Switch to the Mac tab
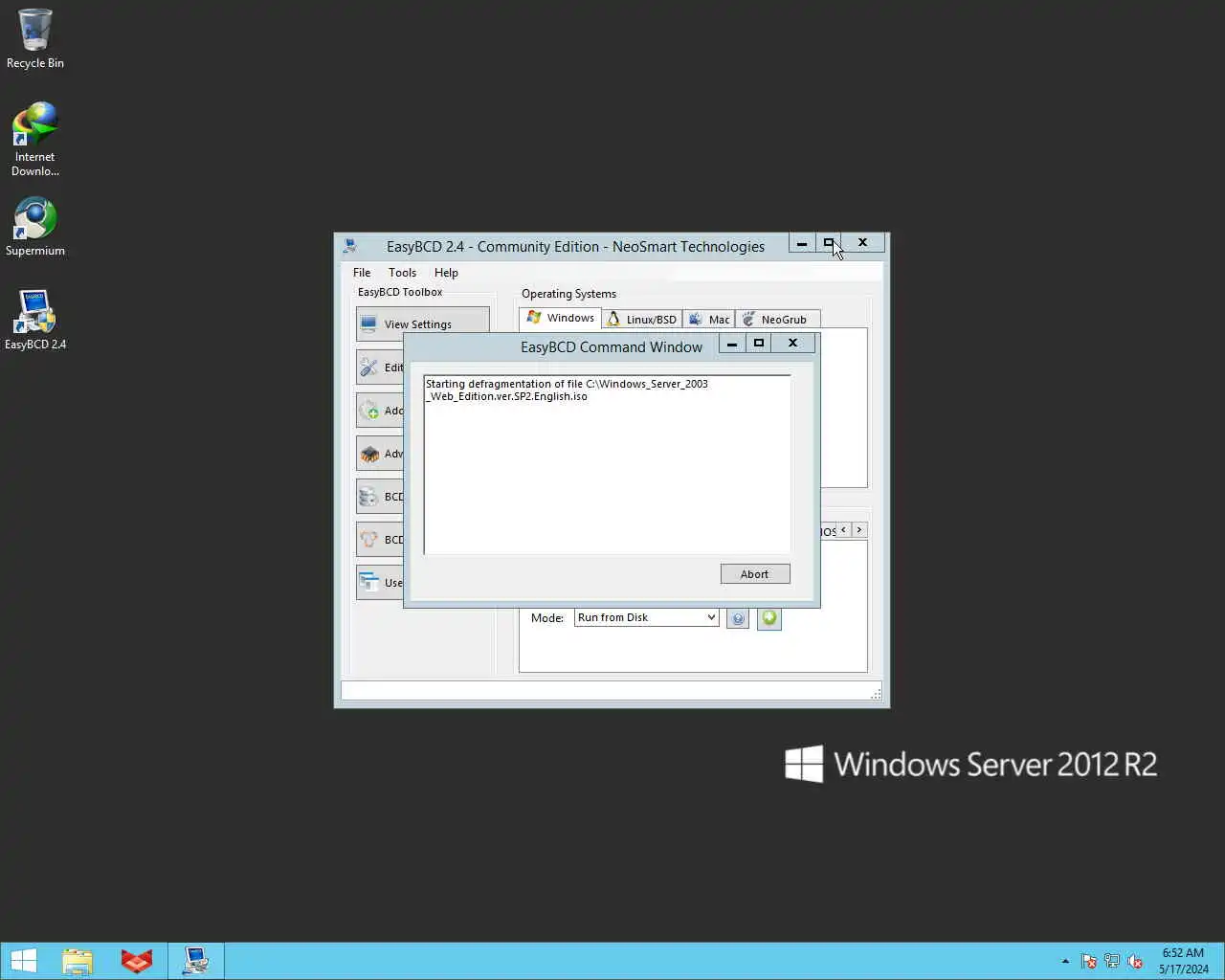 point(708,320)
